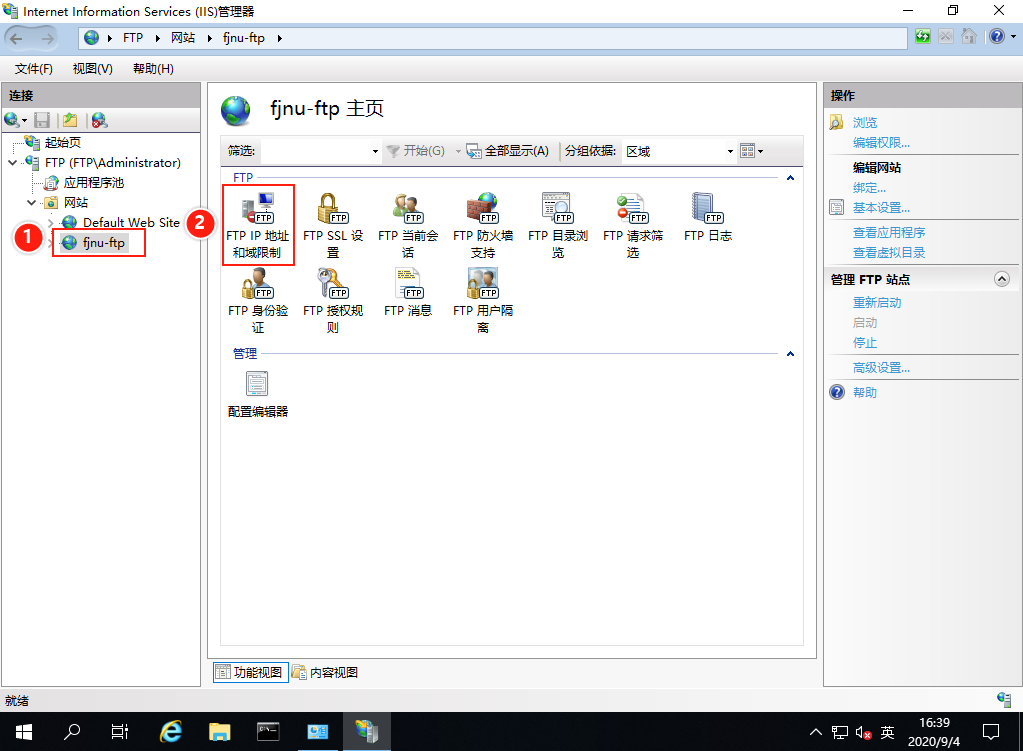Click the connect-to-server globe icon in 连接 toolbar
This screenshot has width=1023, height=751.
12,120
